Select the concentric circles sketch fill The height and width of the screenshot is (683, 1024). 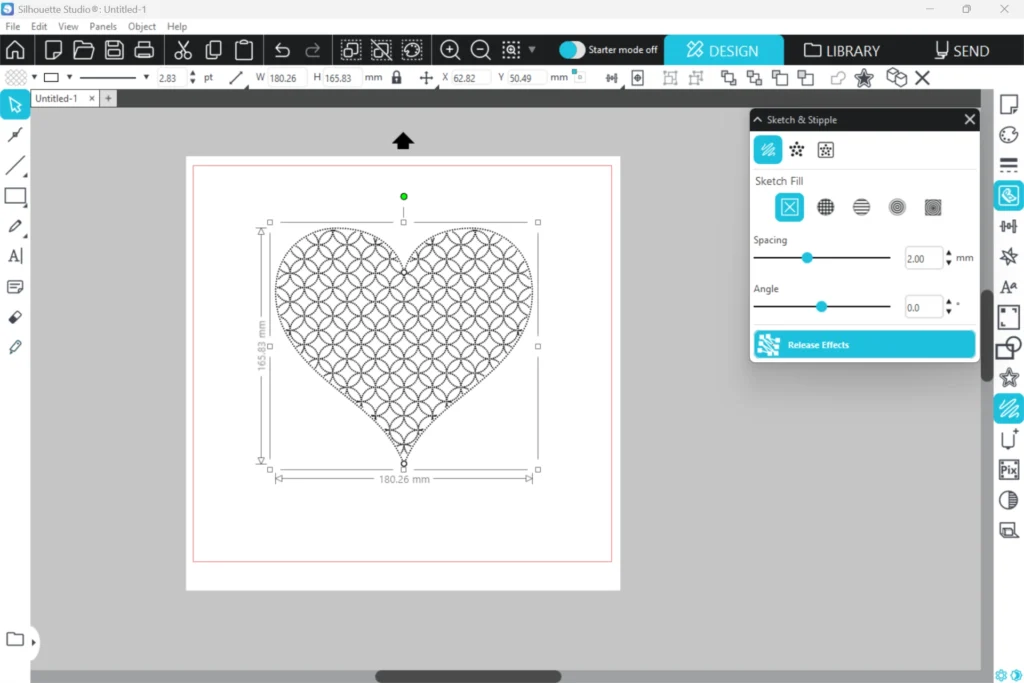point(897,207)
